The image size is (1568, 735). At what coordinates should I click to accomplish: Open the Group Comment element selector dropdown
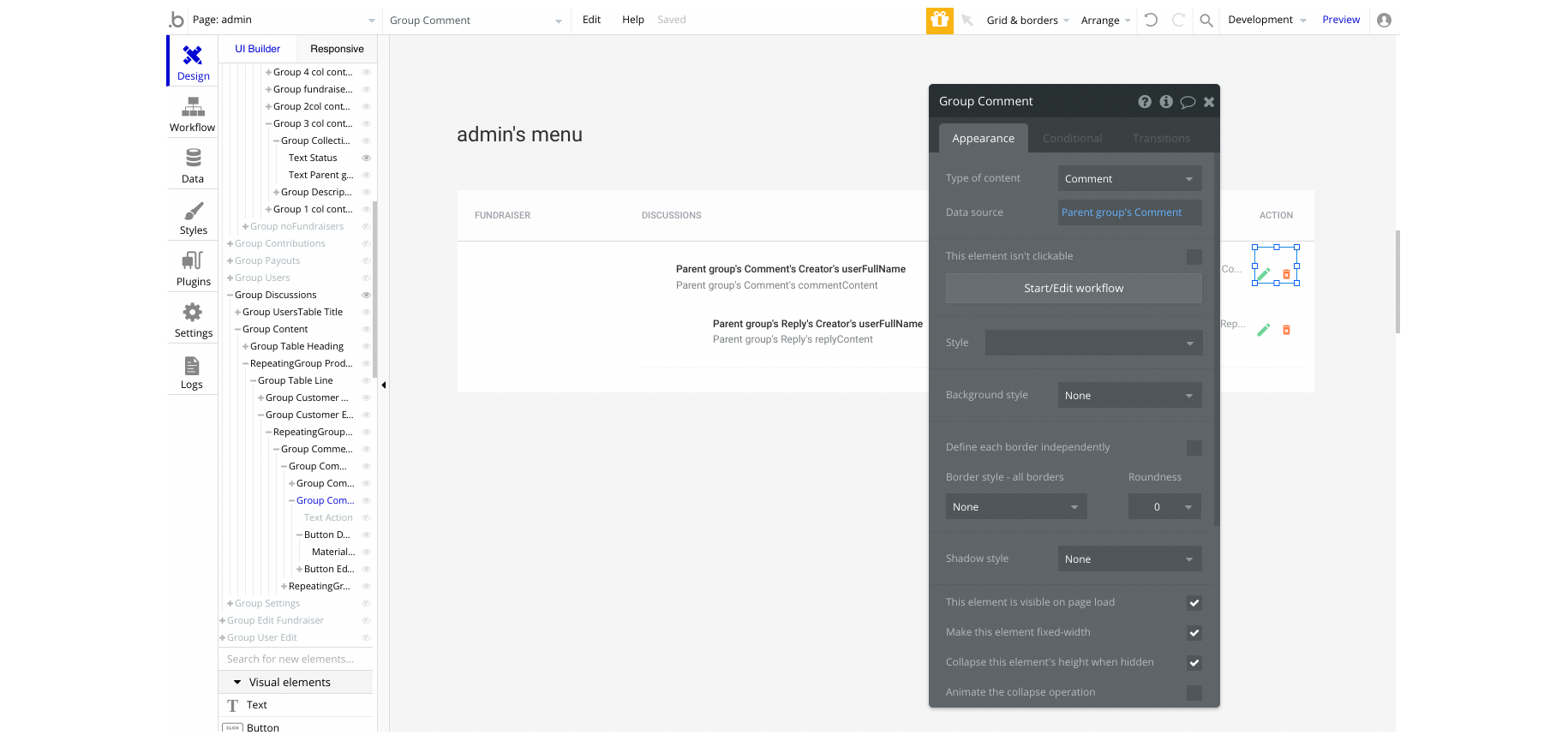pyautogui.click(x=476, y=20)
